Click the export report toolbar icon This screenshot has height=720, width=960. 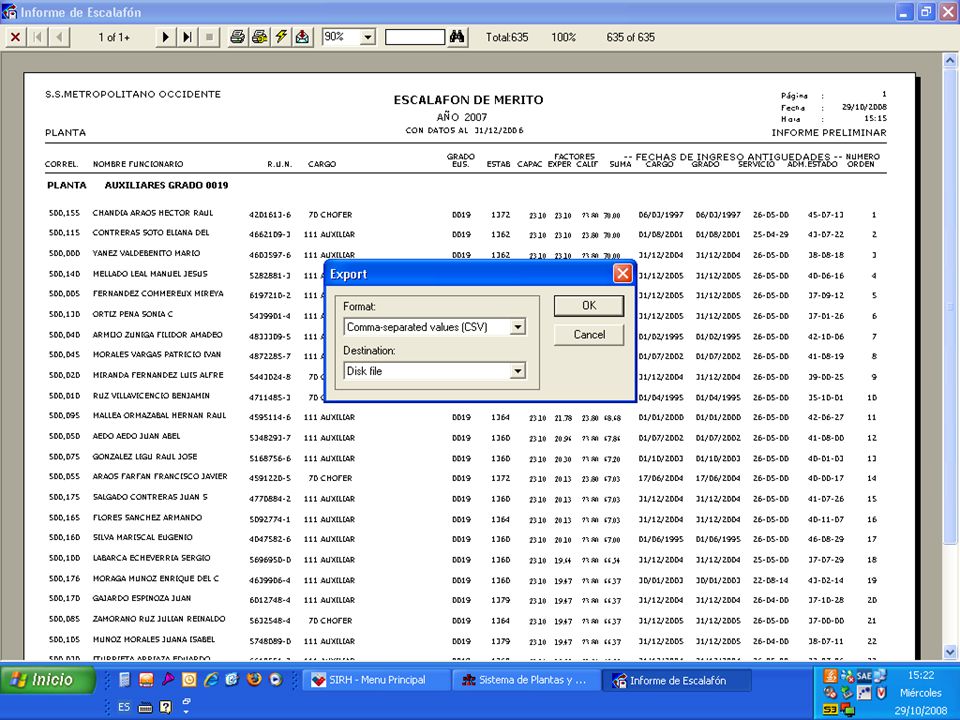[x=302, y=37]
